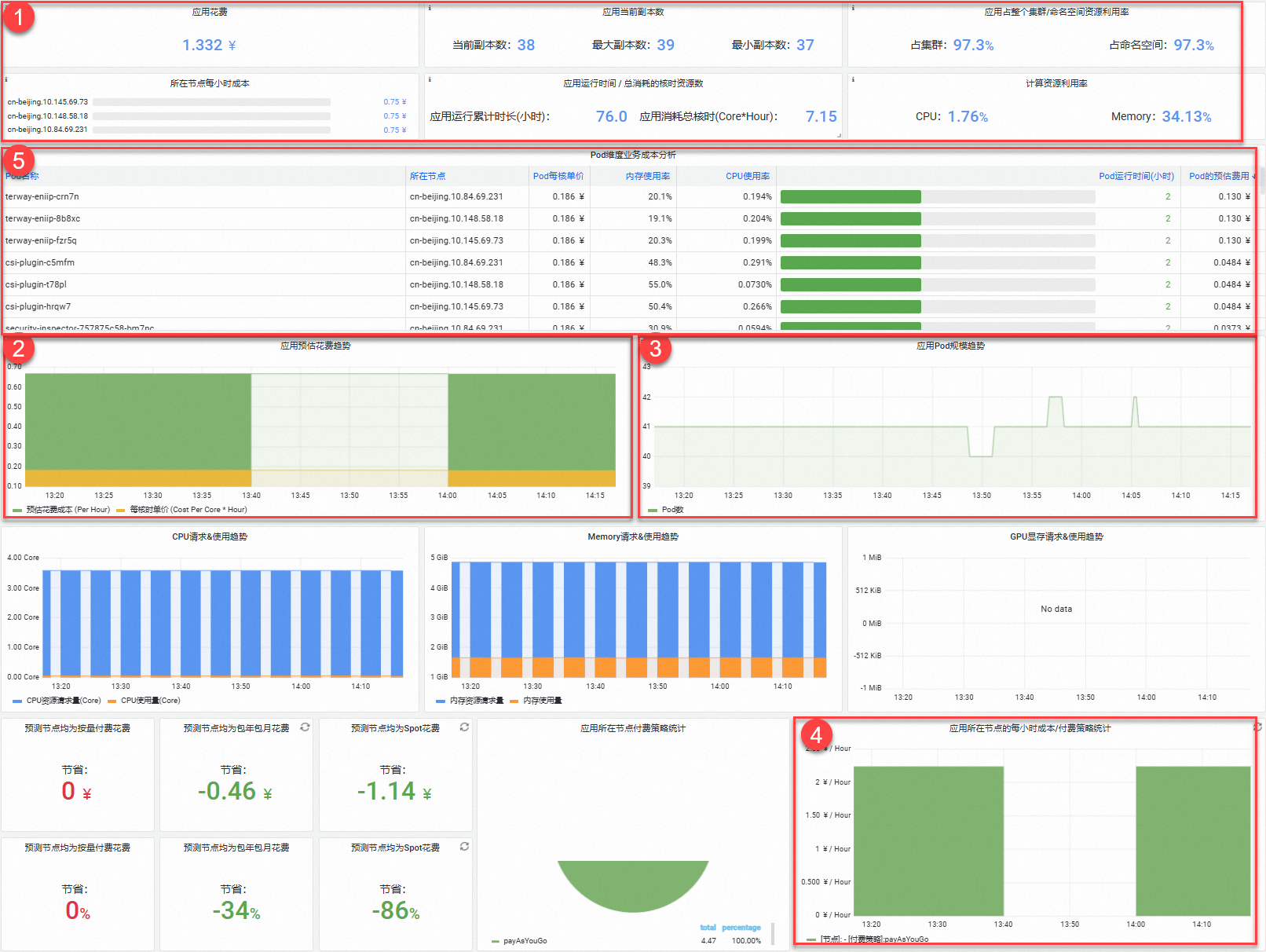Toggle 内存资源请求量 legend series
Image resolution: width=1266 pixels, height=952 pixels.
point(477,701)
